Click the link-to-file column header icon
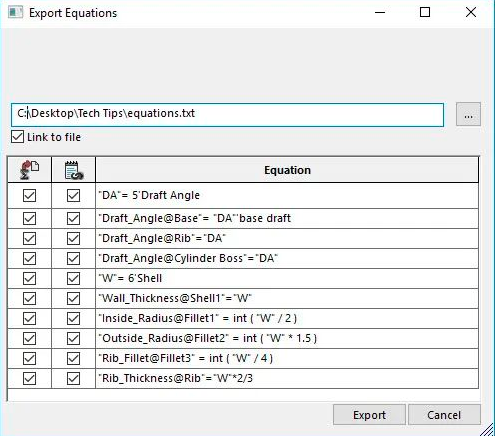Viewport: 495px width, 436px height. click(x=74, y=170)
